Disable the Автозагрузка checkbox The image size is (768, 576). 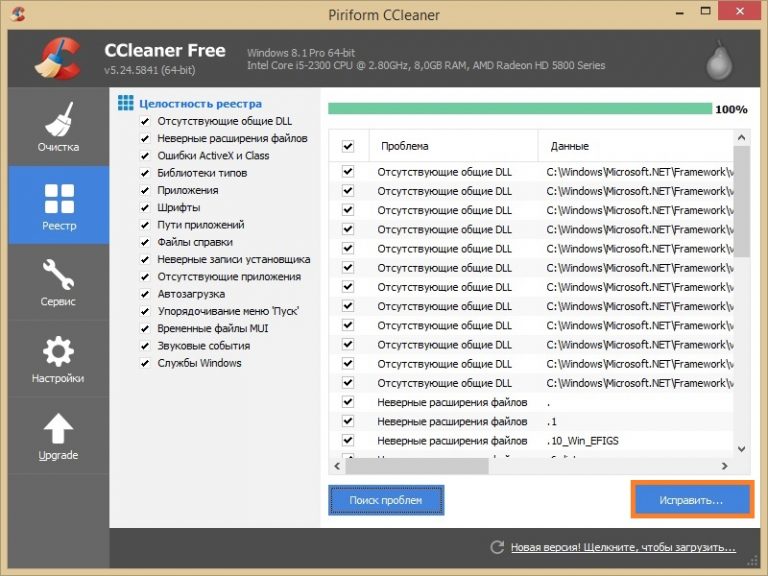(145, 294)
